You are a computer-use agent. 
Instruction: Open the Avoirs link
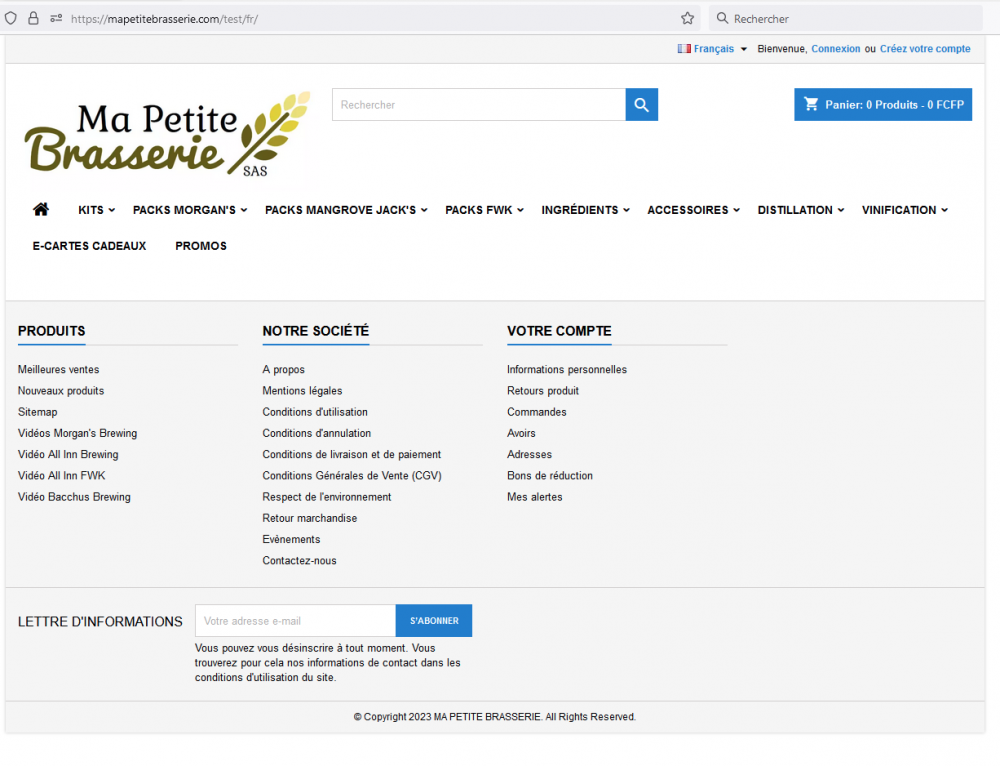(x=521, y=433)
